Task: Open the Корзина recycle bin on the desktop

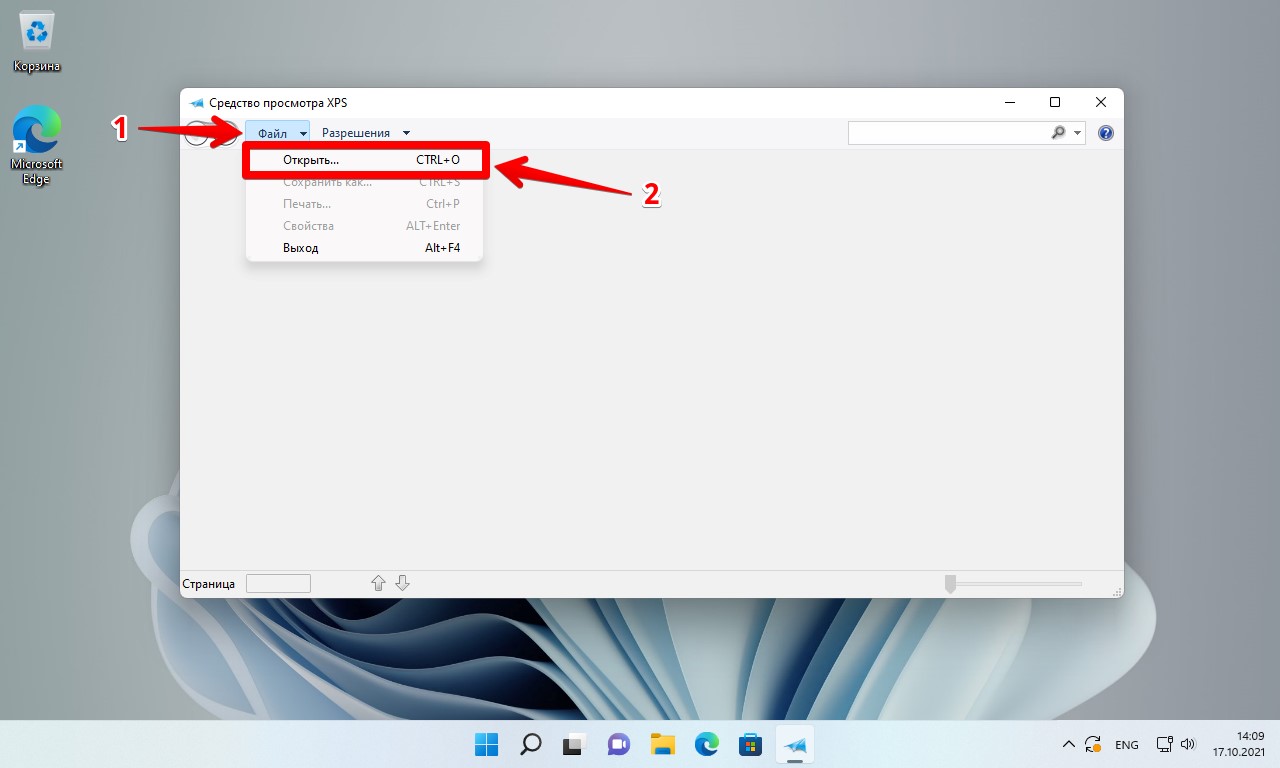Action: (37, 43)
